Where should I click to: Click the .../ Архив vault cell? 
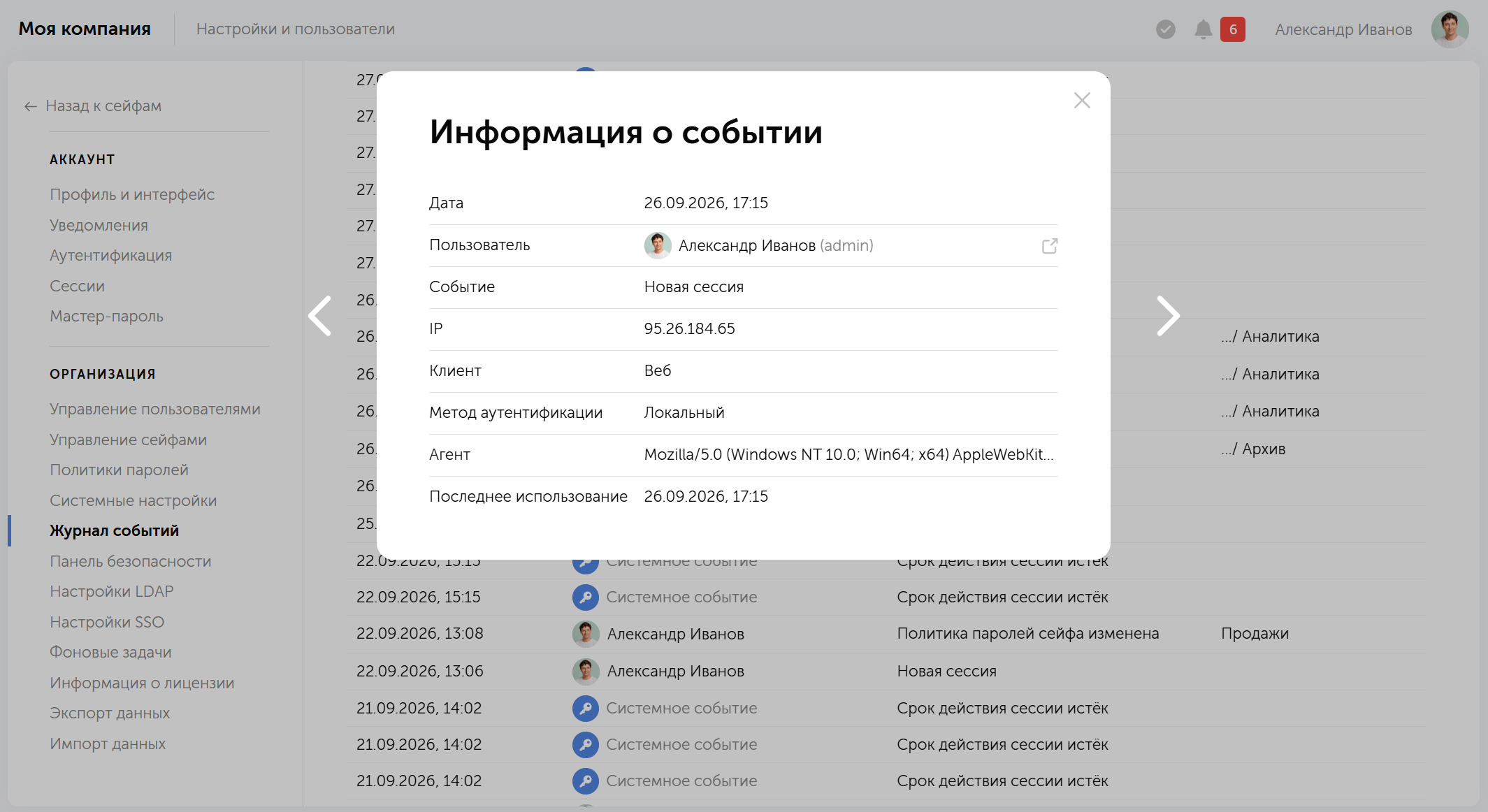point(1253,449)
